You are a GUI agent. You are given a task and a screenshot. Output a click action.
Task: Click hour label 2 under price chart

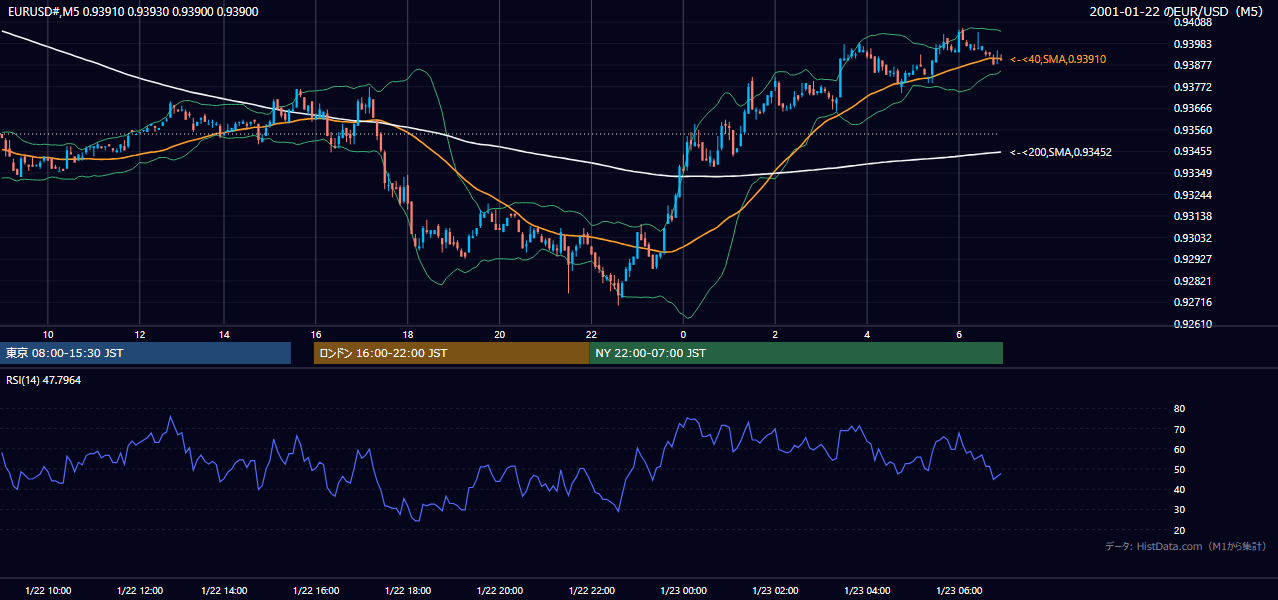pyautogui.click(x=775, y=334)
